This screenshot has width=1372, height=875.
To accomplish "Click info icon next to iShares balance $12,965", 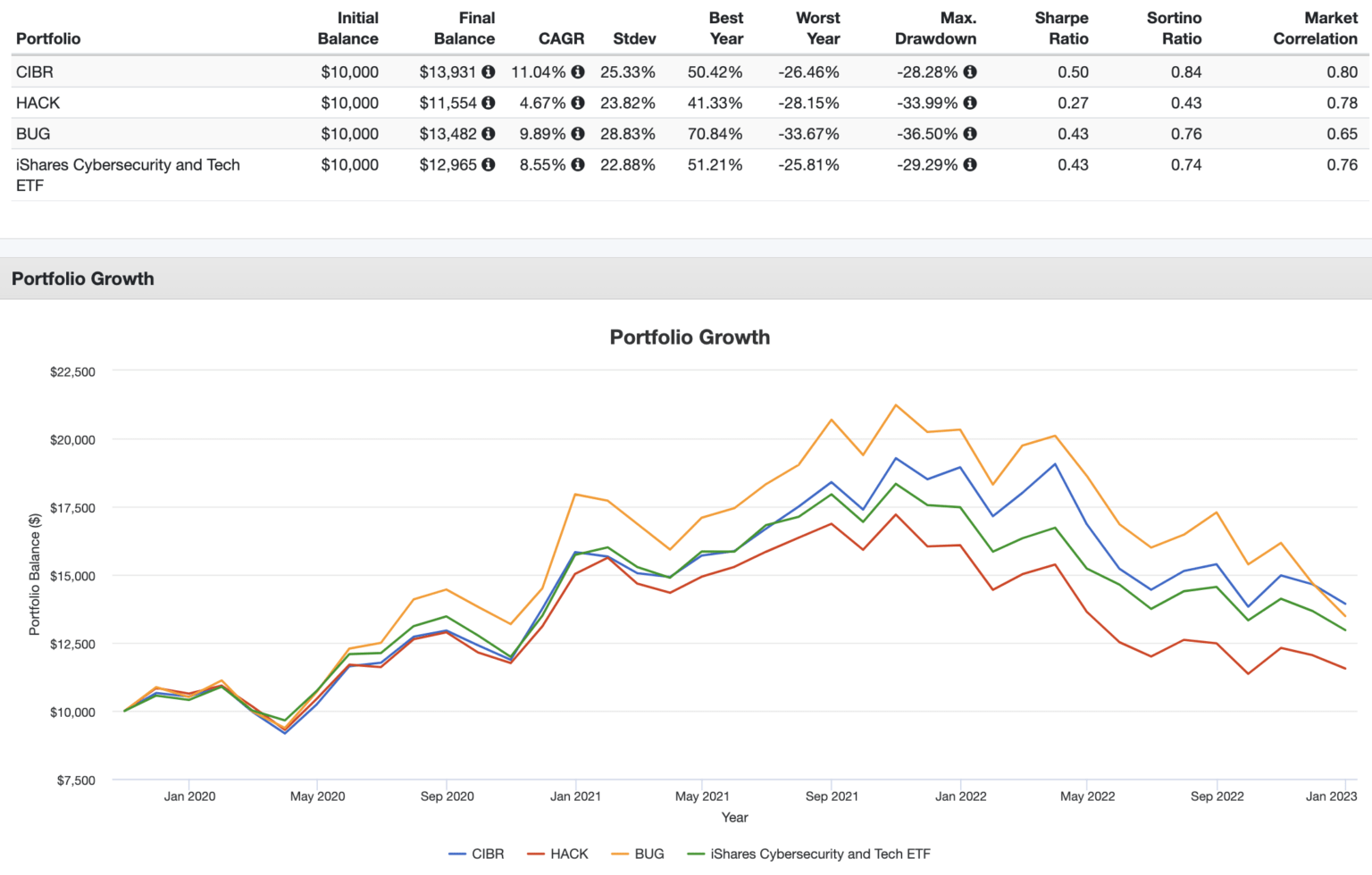I will [488, 165].
